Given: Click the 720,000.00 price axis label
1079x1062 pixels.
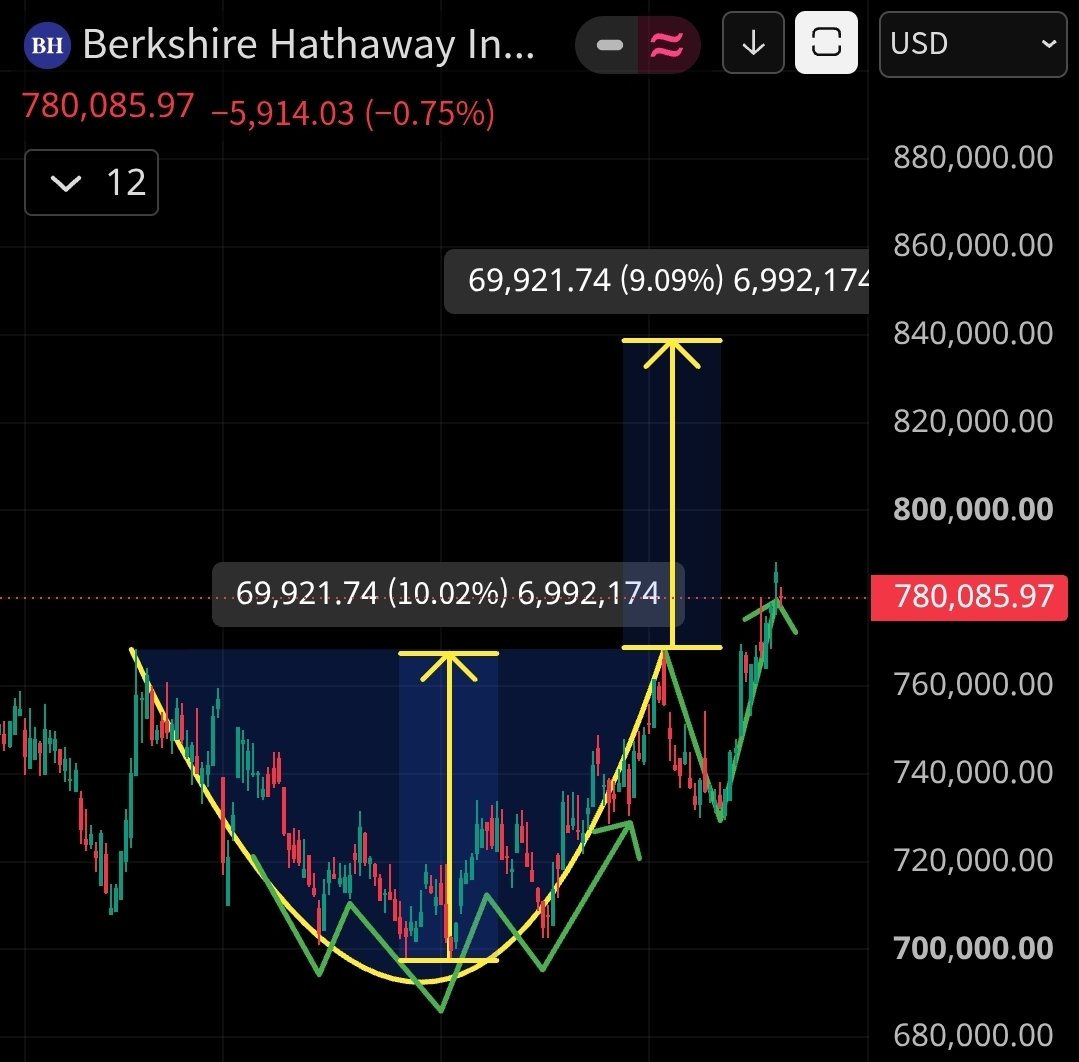Looking at the screenshot, I should coord(973,860).
